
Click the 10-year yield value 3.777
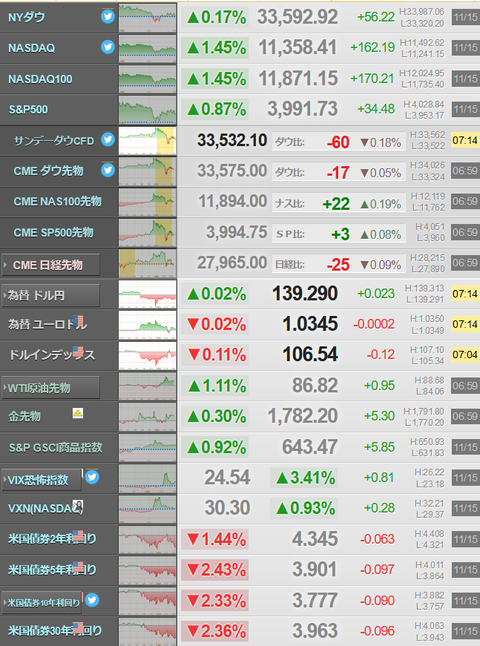pos(315,600)
